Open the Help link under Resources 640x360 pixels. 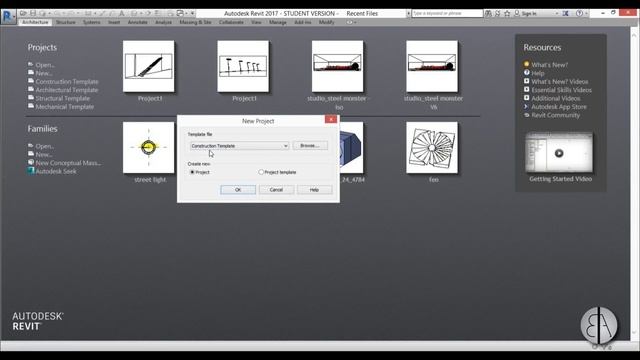click(x=538, y=73)
